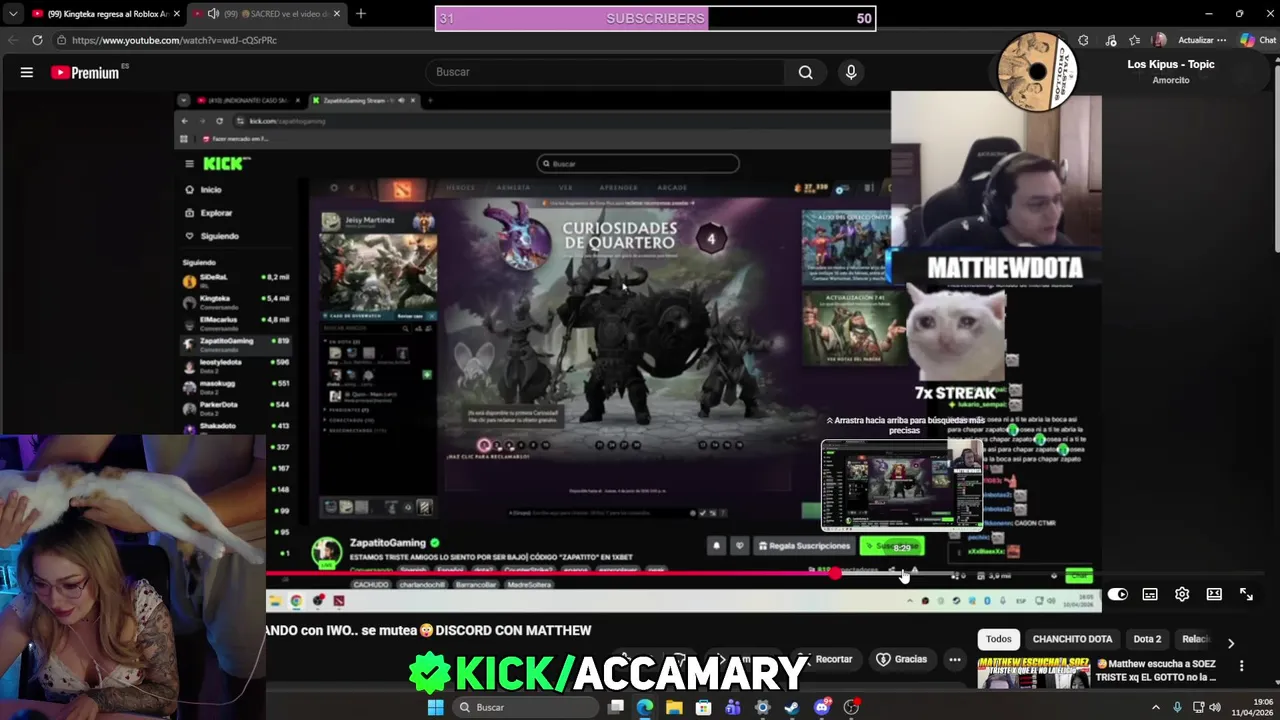
Task: Show more filter chips with right chevron
Action: point(1231,643)
